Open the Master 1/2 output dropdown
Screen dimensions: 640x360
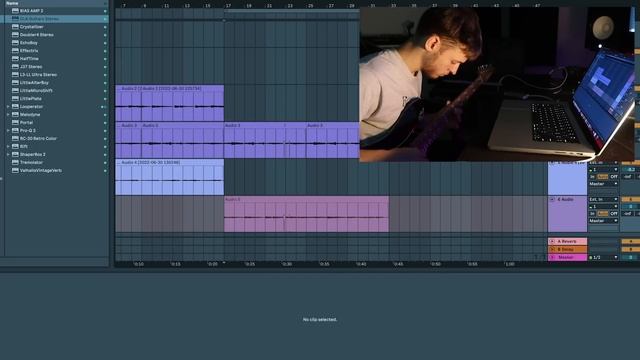603,258
